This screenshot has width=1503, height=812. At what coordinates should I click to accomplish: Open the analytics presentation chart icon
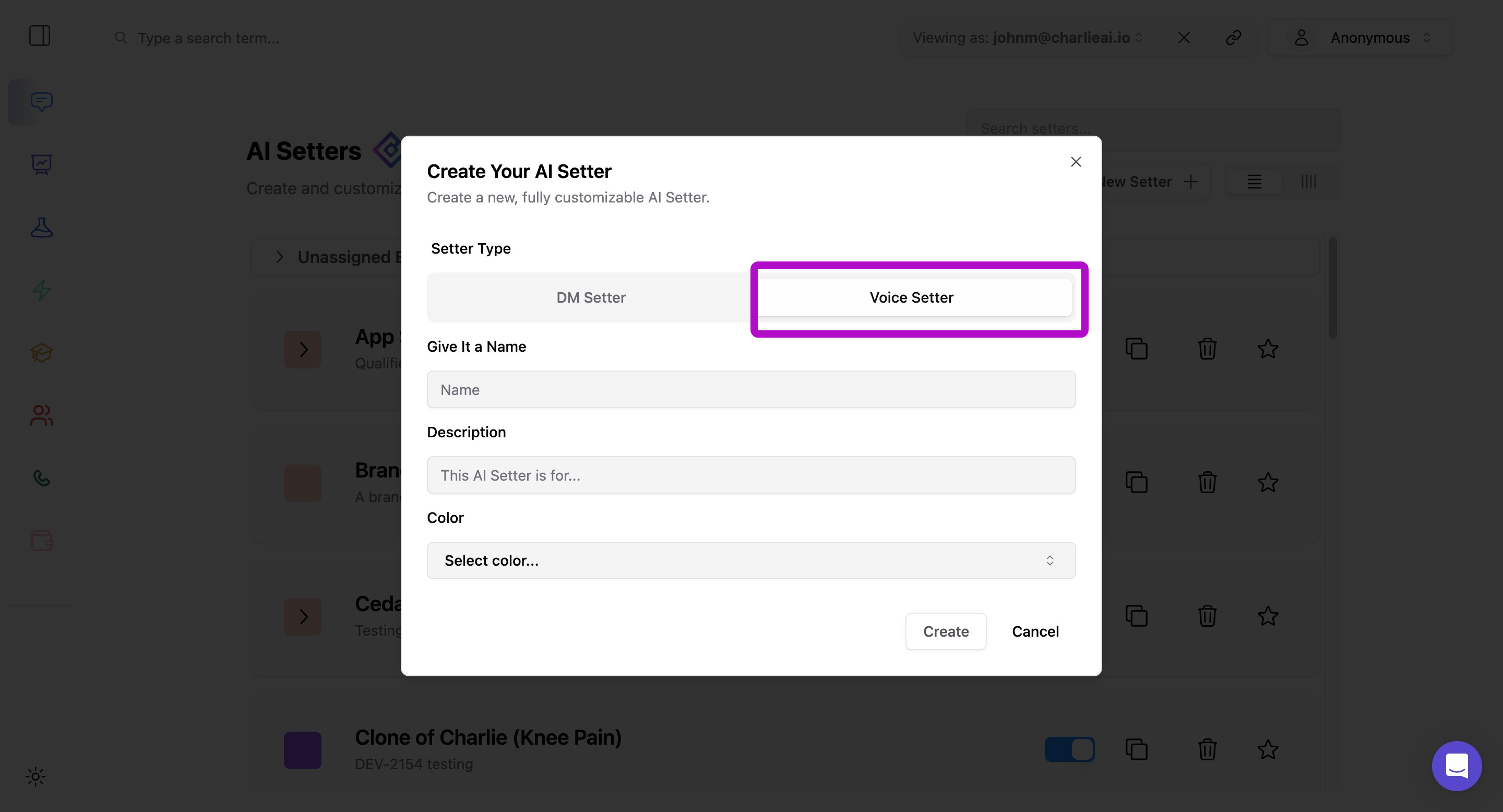click(41, 164)
